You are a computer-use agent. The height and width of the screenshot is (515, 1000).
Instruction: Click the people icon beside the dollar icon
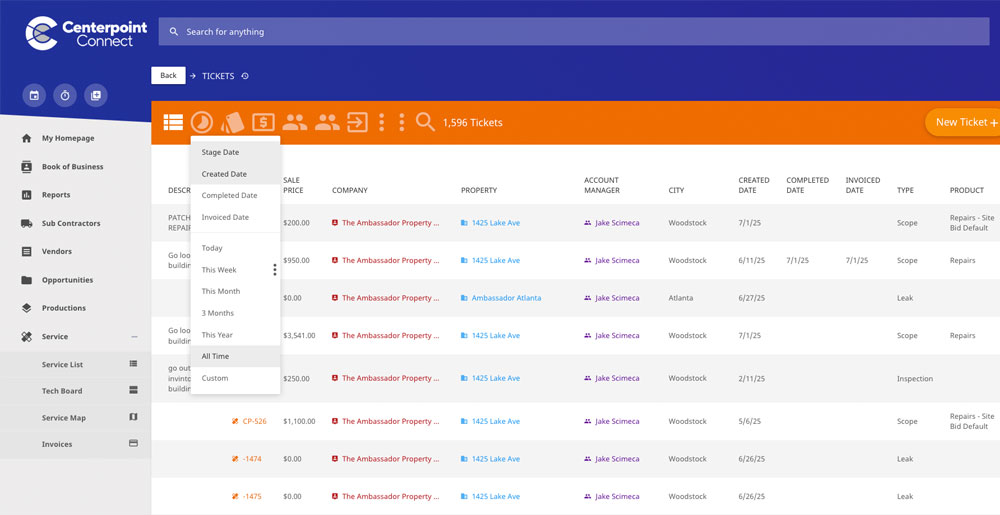point(295,122)
